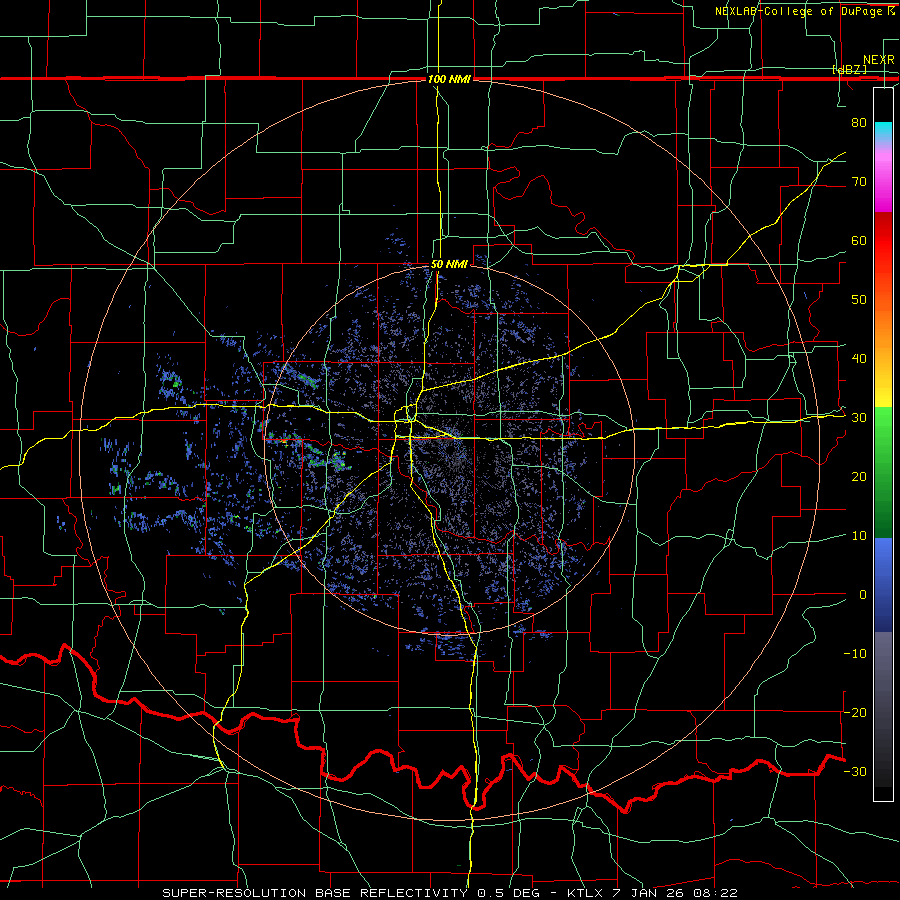This screenshot has height=900, width=900.
Task: Click the 30 value on the dBZ scale
Action: (x=859, y=418)
